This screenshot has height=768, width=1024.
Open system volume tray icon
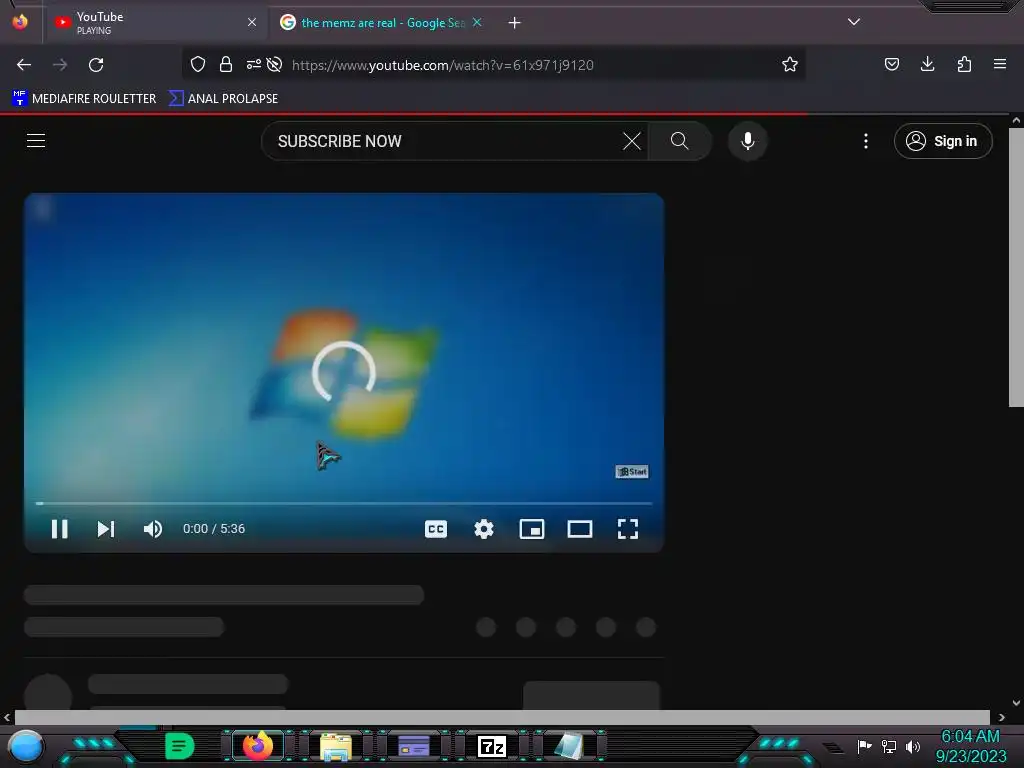913,746
